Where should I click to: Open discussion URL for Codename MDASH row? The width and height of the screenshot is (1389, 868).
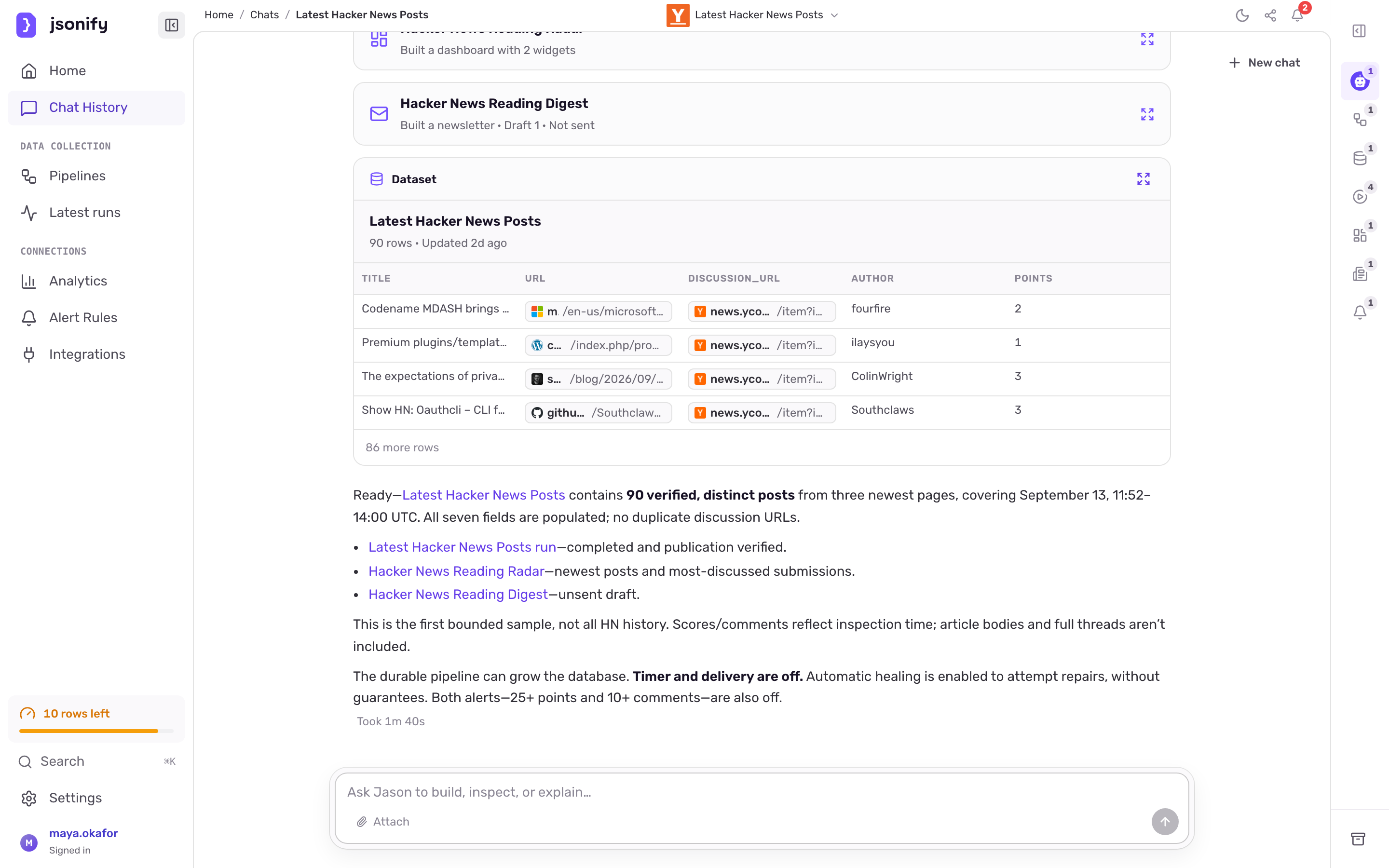coord(762,311)
